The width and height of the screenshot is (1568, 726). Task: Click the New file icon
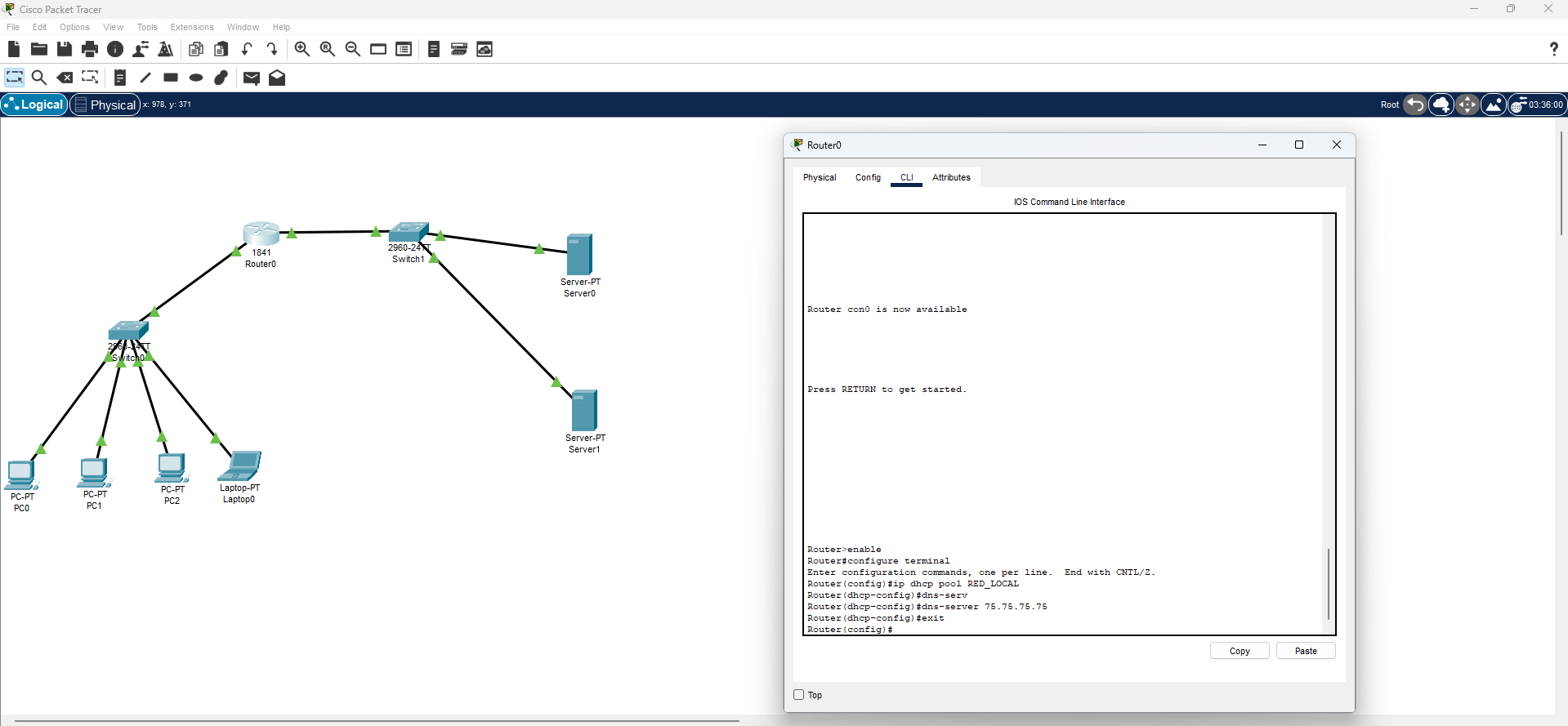pyautogui.click(x=14, y=49)
